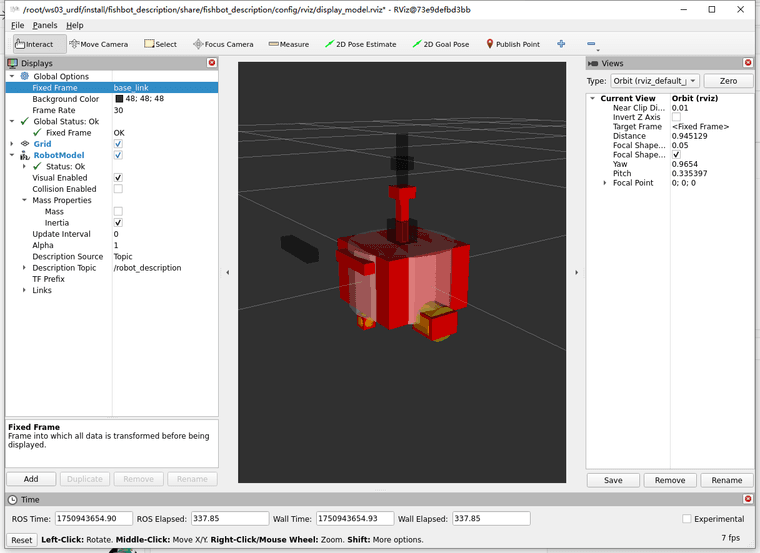Close the Displays panel
760x553 pixels.
pyautogui.click(x=212, y=63)
